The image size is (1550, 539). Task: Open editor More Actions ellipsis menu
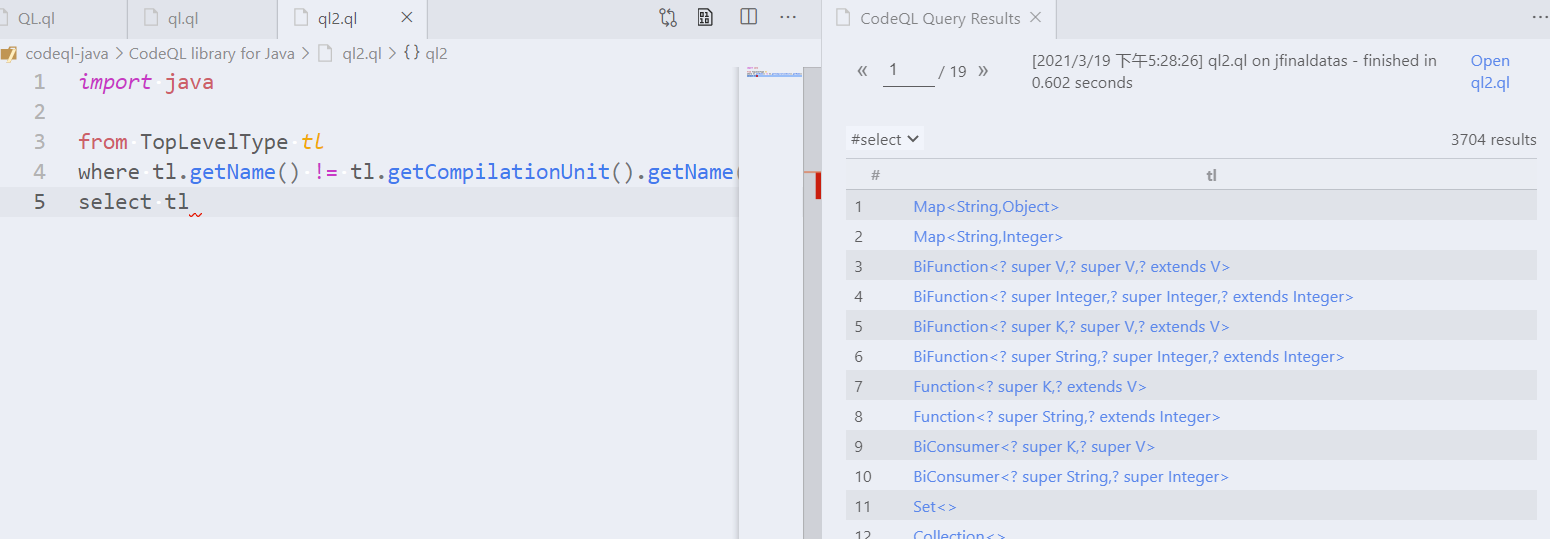coord(788,18)
